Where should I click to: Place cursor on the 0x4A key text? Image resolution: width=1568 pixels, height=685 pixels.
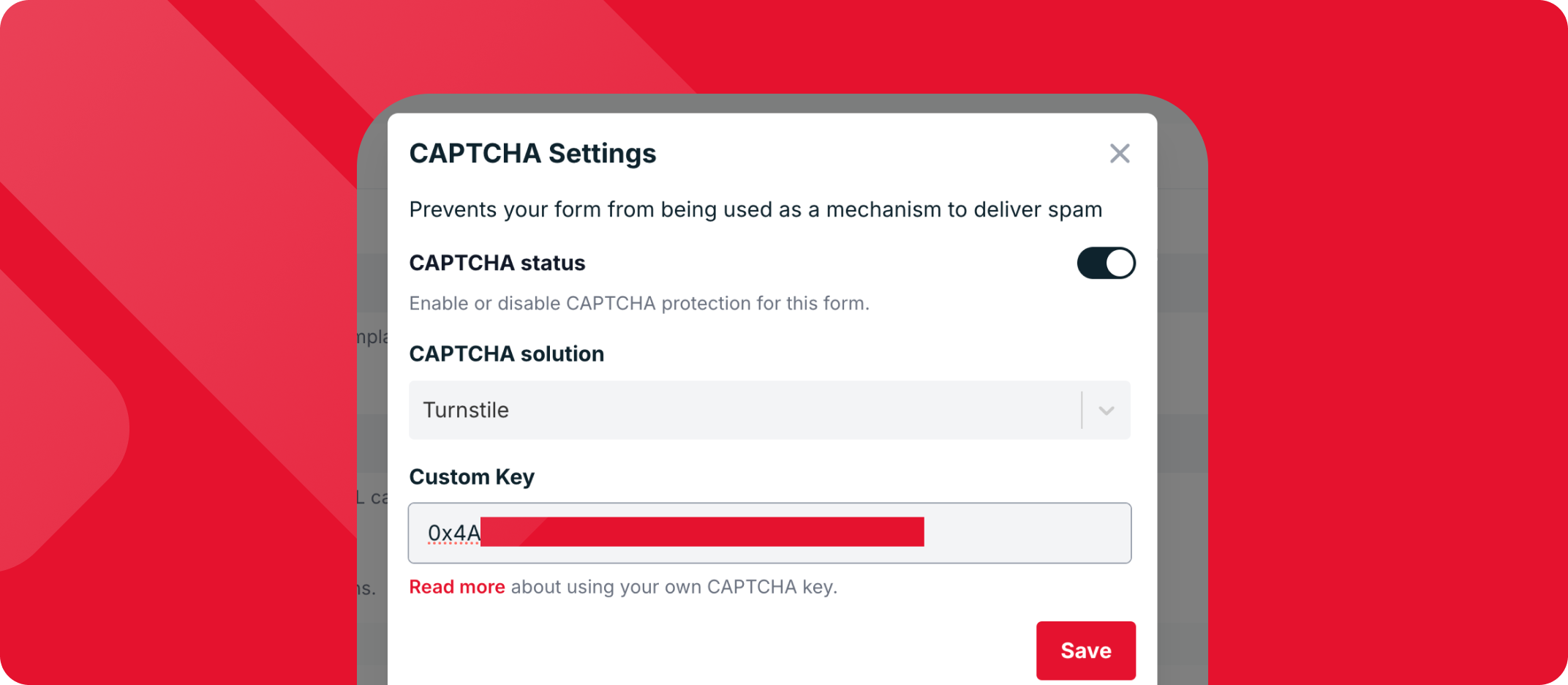click(x=453, y=533)
